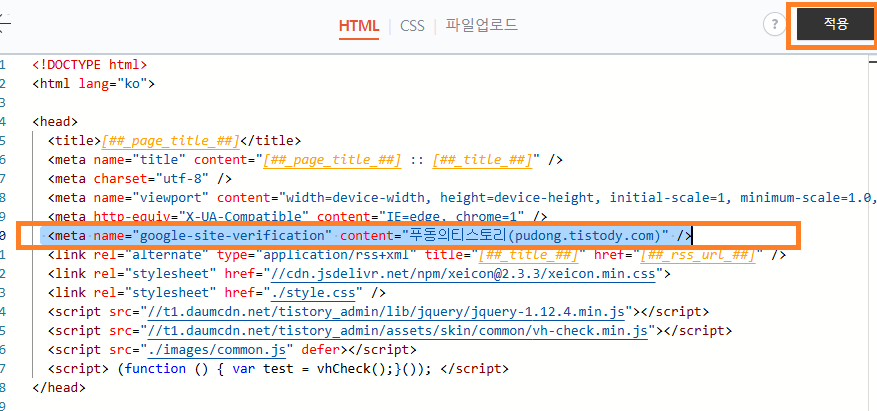Viewport: 877px width, 411px height.
Task: Open the question mark help icon
Action: pos(775,25)
